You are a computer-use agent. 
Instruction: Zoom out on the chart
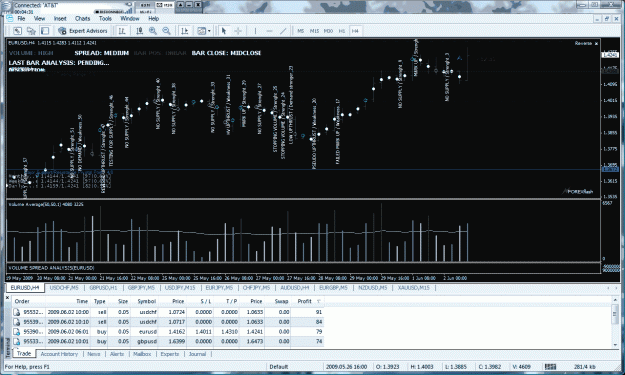166,31
